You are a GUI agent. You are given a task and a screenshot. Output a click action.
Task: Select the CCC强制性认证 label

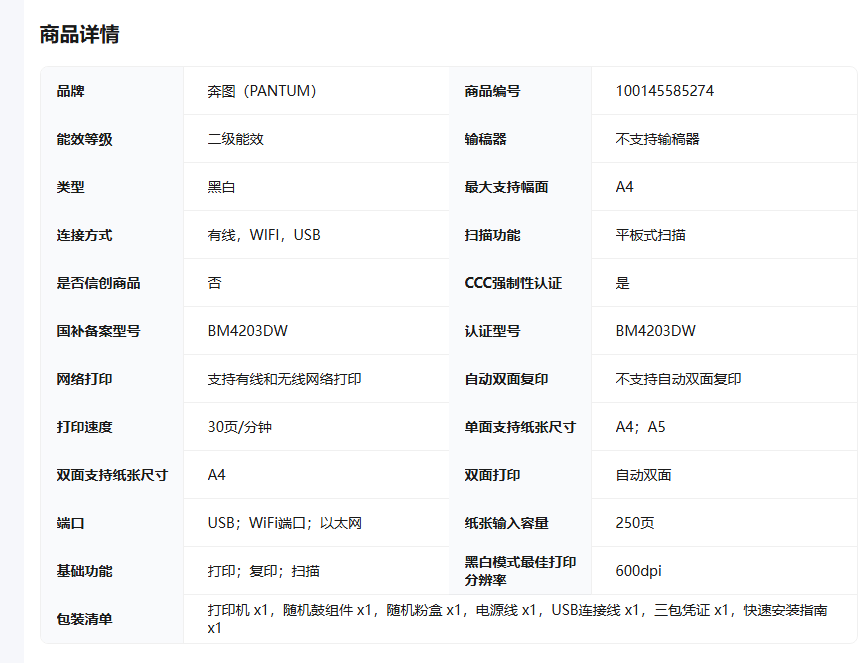pos(513,283)
